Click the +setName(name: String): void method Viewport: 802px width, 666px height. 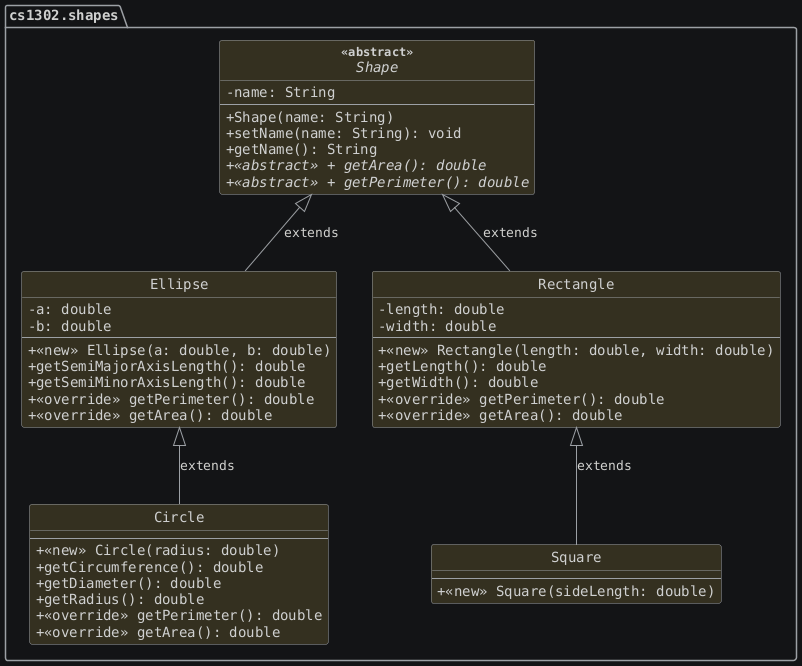coord(344,134)
